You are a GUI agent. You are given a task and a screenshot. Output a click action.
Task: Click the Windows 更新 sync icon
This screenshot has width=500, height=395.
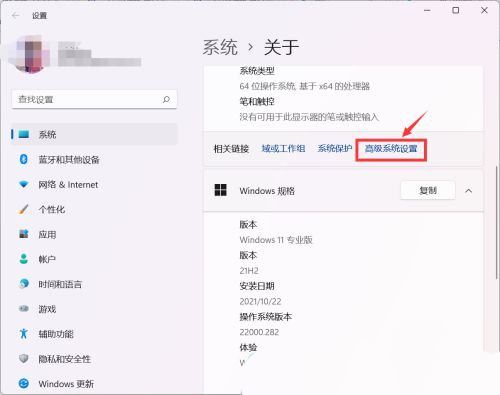24,384
